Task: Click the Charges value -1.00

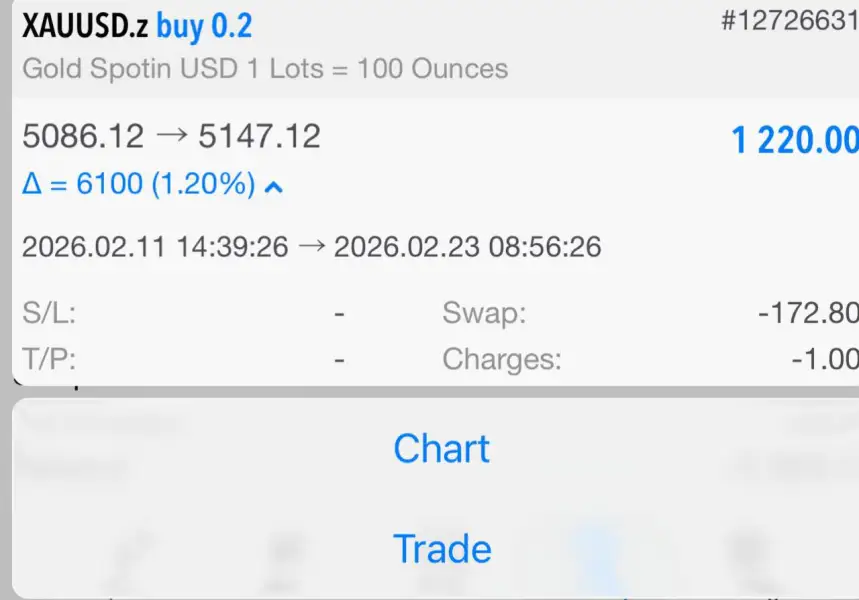Action: [x=824, y=358]
